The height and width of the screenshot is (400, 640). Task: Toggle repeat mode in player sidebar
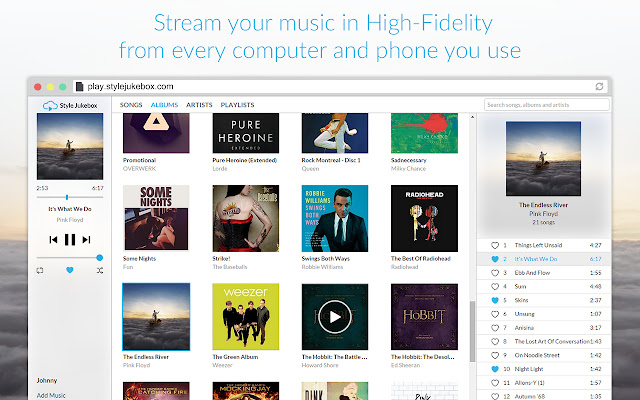(x=40, y=270)
